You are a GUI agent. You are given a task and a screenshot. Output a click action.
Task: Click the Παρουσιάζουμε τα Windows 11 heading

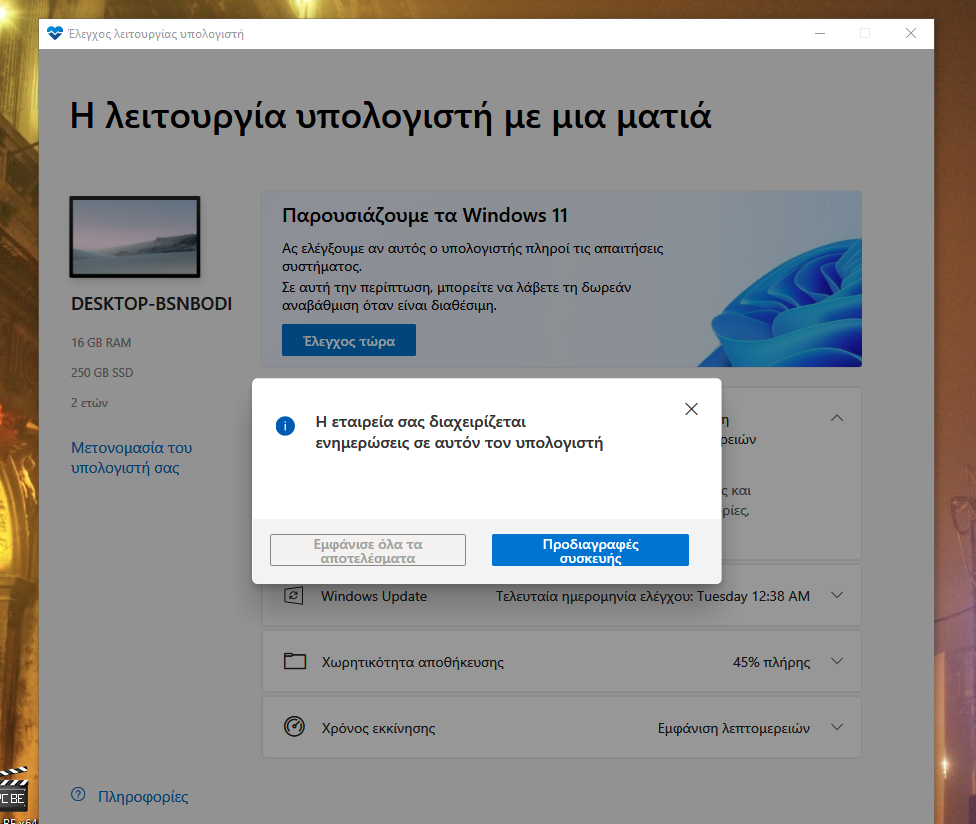pos(425,215)
